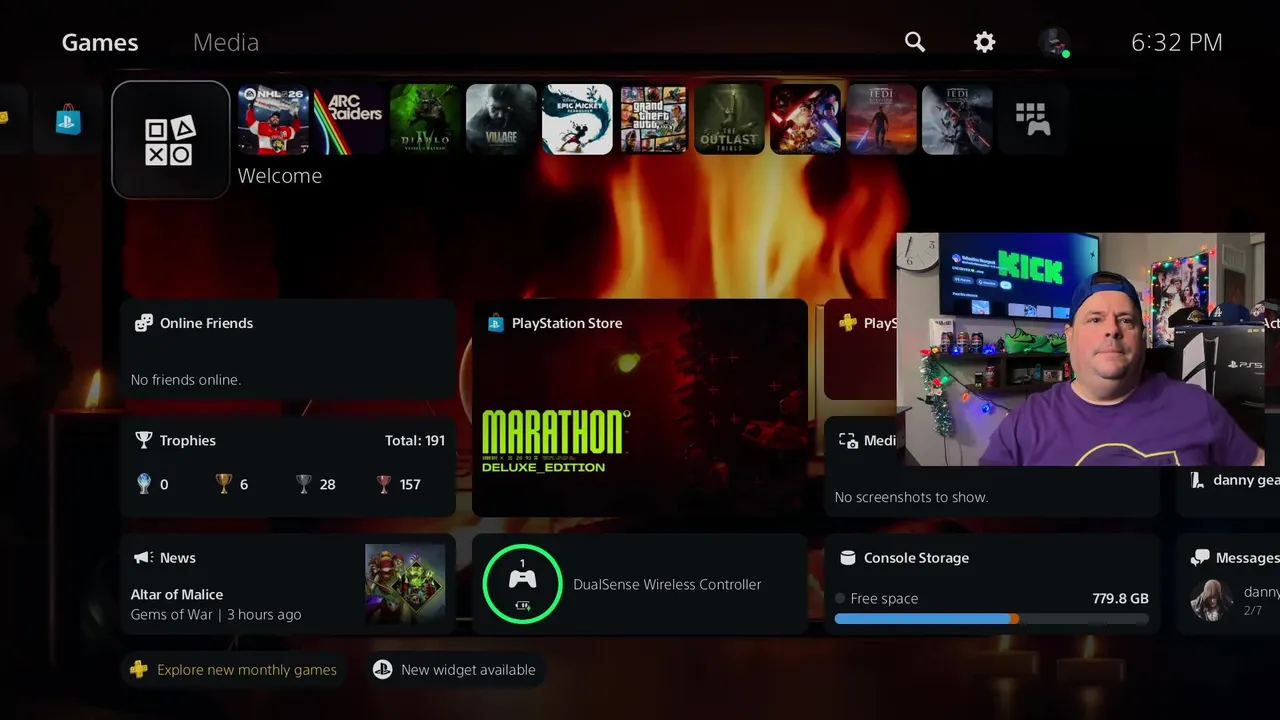1280x720 pixels.
Task: Open the Online Friends widget
Action: click(x=288, y=350)
